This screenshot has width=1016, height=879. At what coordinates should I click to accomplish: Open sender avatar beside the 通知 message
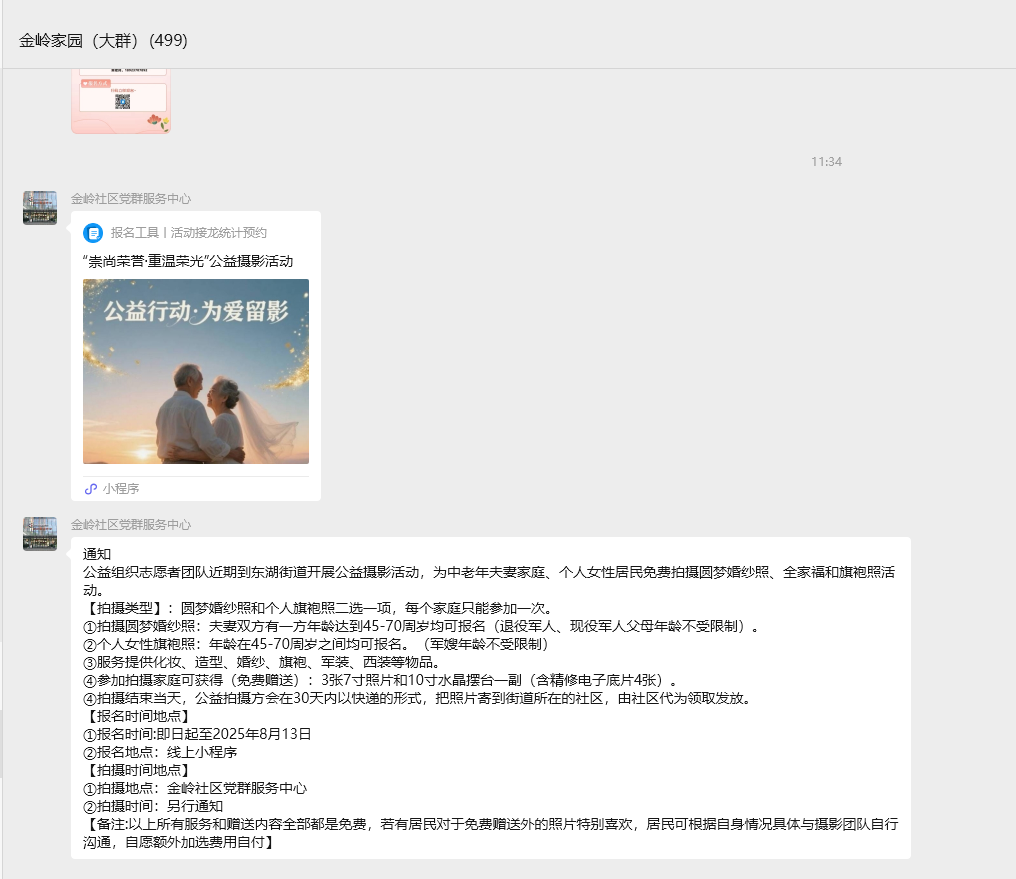pos(40,534)
